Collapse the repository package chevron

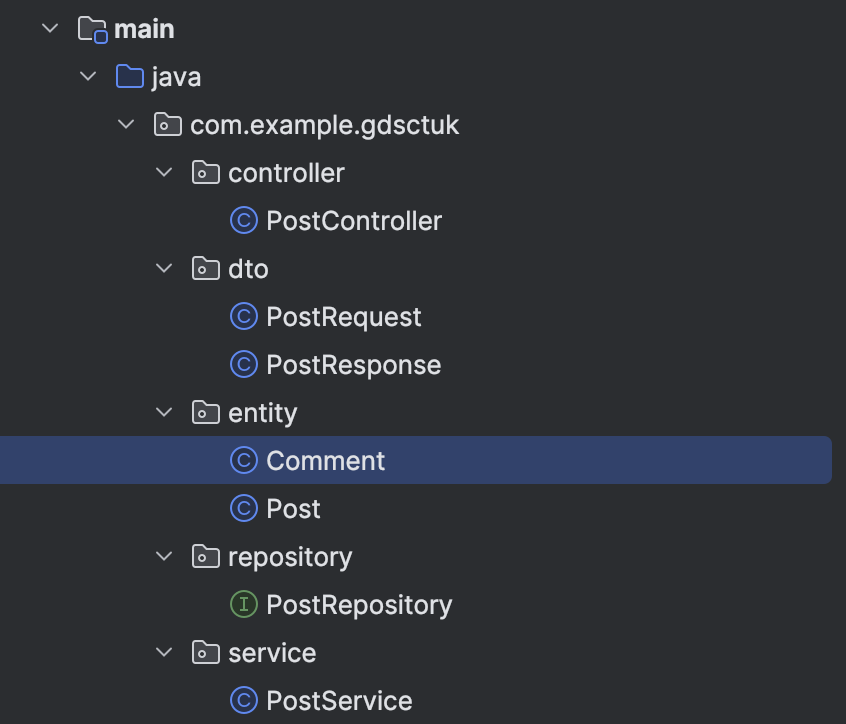click(164, 557)
